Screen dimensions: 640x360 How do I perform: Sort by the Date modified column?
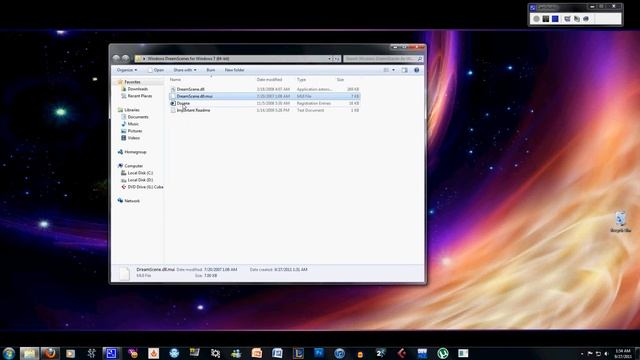click(269, 80)
